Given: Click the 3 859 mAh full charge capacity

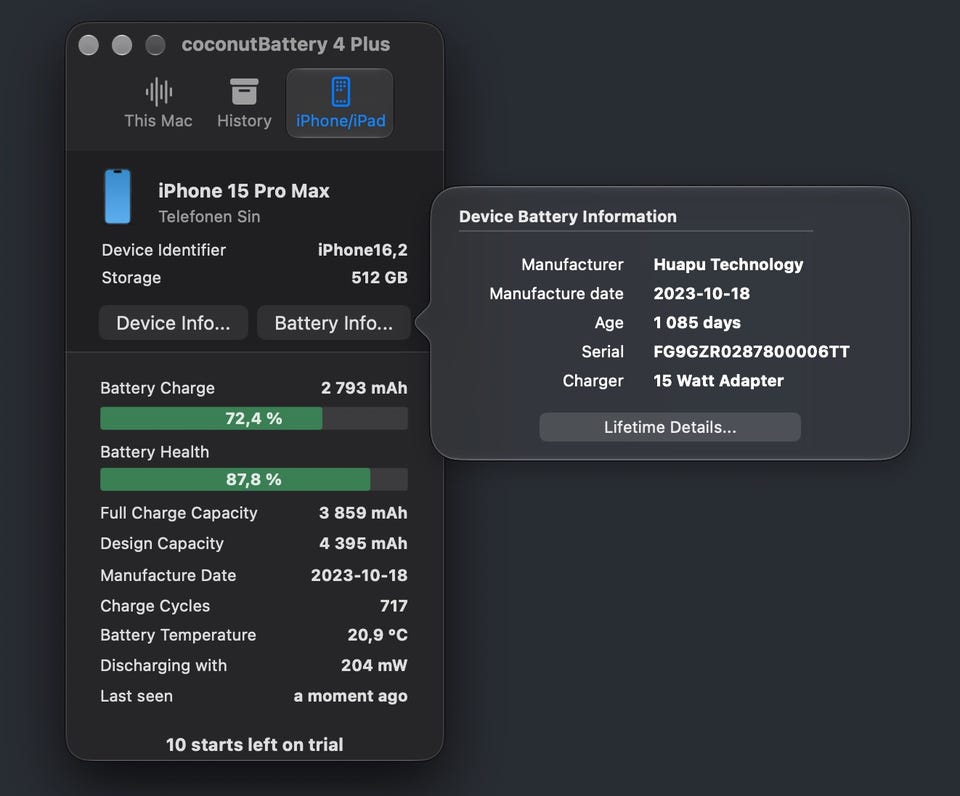Looking at the screenshot, I should pyautogui.click(x=363, y=513).
